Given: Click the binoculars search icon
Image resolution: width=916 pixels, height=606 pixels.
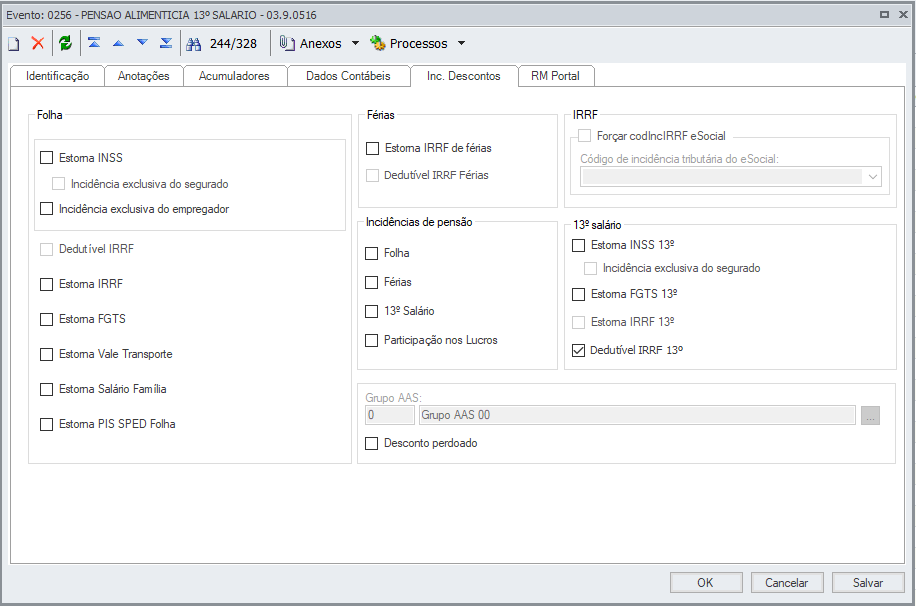Looking at the screenshot, I should click(x=193, y=44).
